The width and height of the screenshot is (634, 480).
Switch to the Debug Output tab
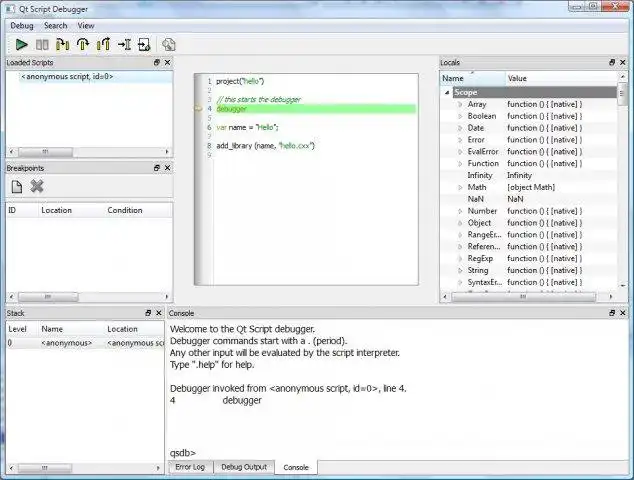tap(244, 467)
